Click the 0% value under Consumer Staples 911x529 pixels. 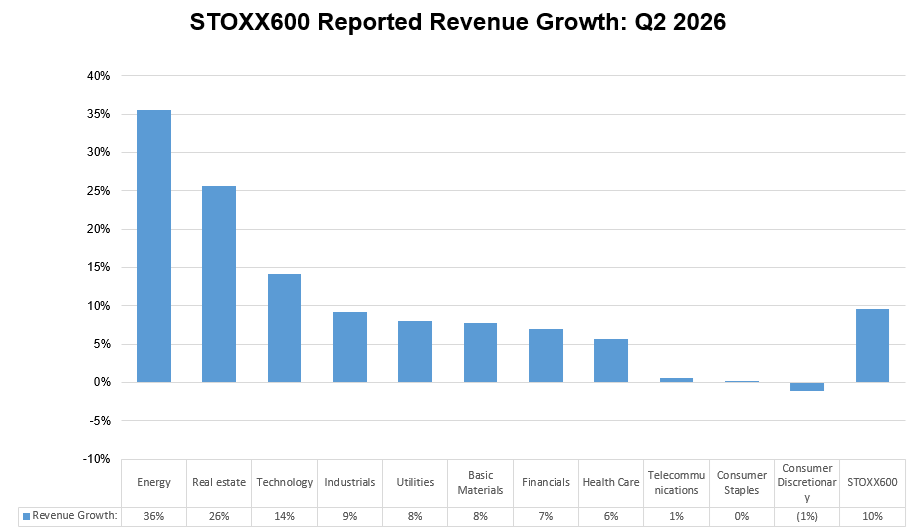pyautogui.click(x=741, y=516)
